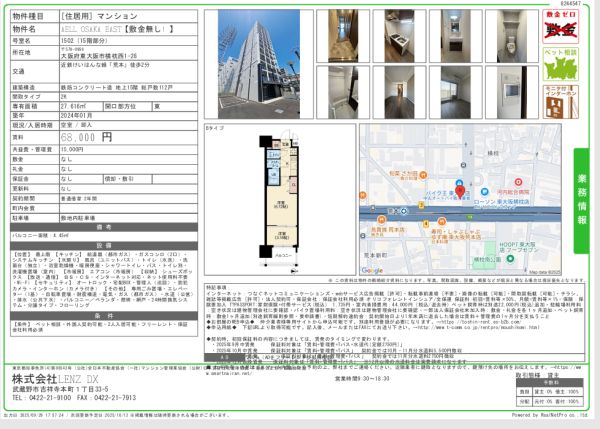Click the orange 寿司・しゃぶしゃぶ restaurant marker
Viewport: 600px width, 429px height.
(x=442, y=221)
